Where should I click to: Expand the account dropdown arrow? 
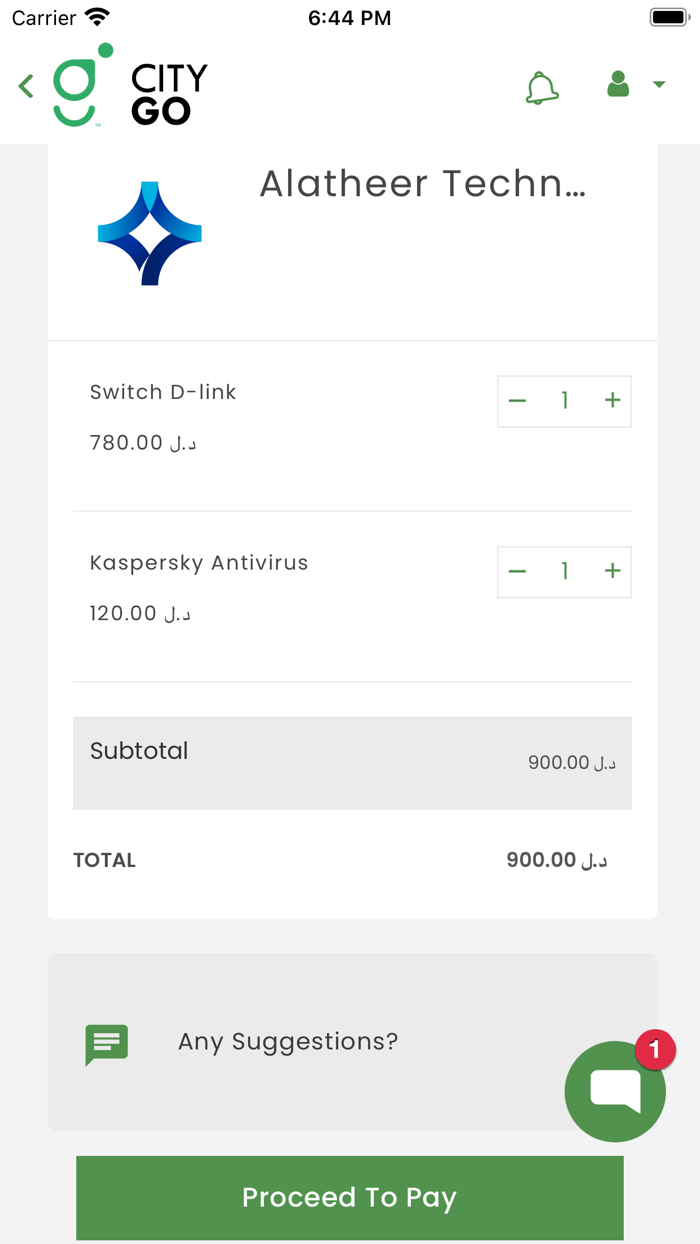point(659,85)
